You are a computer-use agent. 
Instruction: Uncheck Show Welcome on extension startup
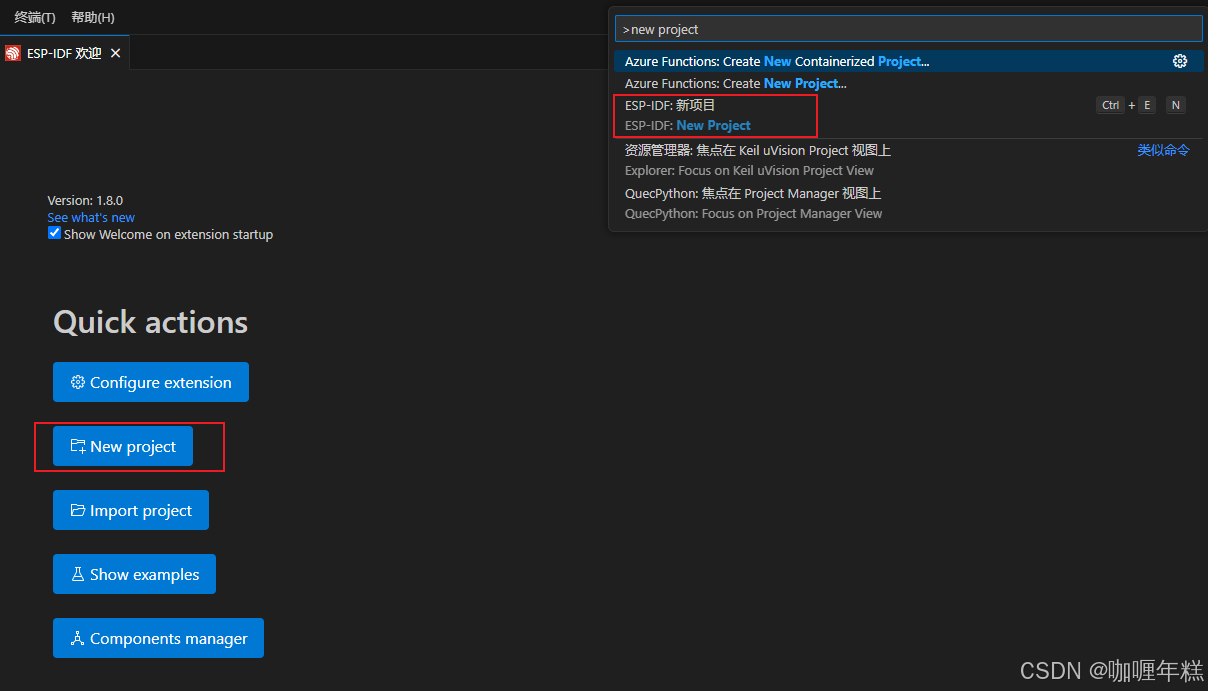(54, 233)
